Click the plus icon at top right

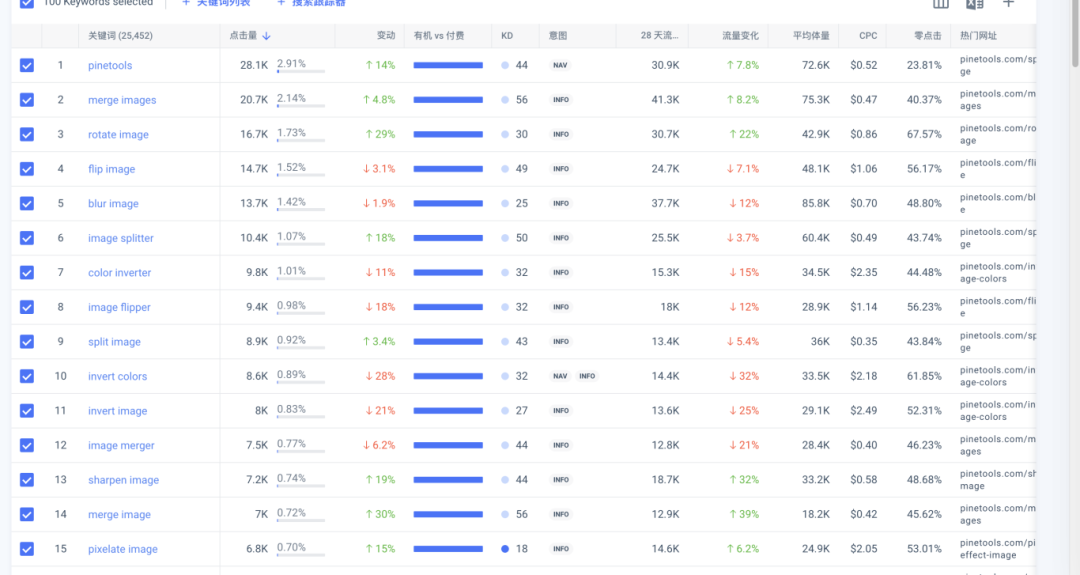pos(1008,4)
